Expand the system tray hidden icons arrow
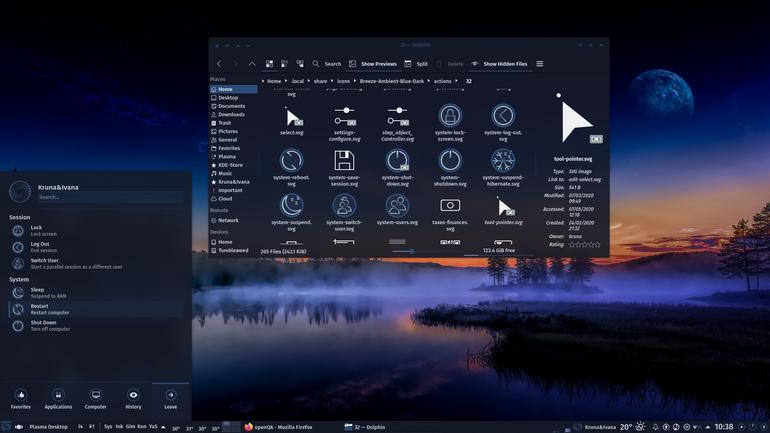This screenshot has width=770, height=433. [708, 427]
